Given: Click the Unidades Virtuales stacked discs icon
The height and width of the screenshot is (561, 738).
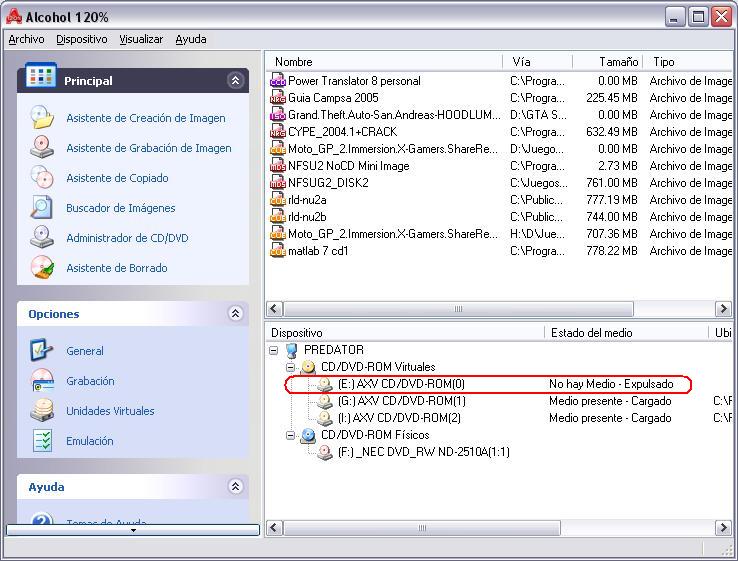Looking at the screenshot, I should 42,410.
